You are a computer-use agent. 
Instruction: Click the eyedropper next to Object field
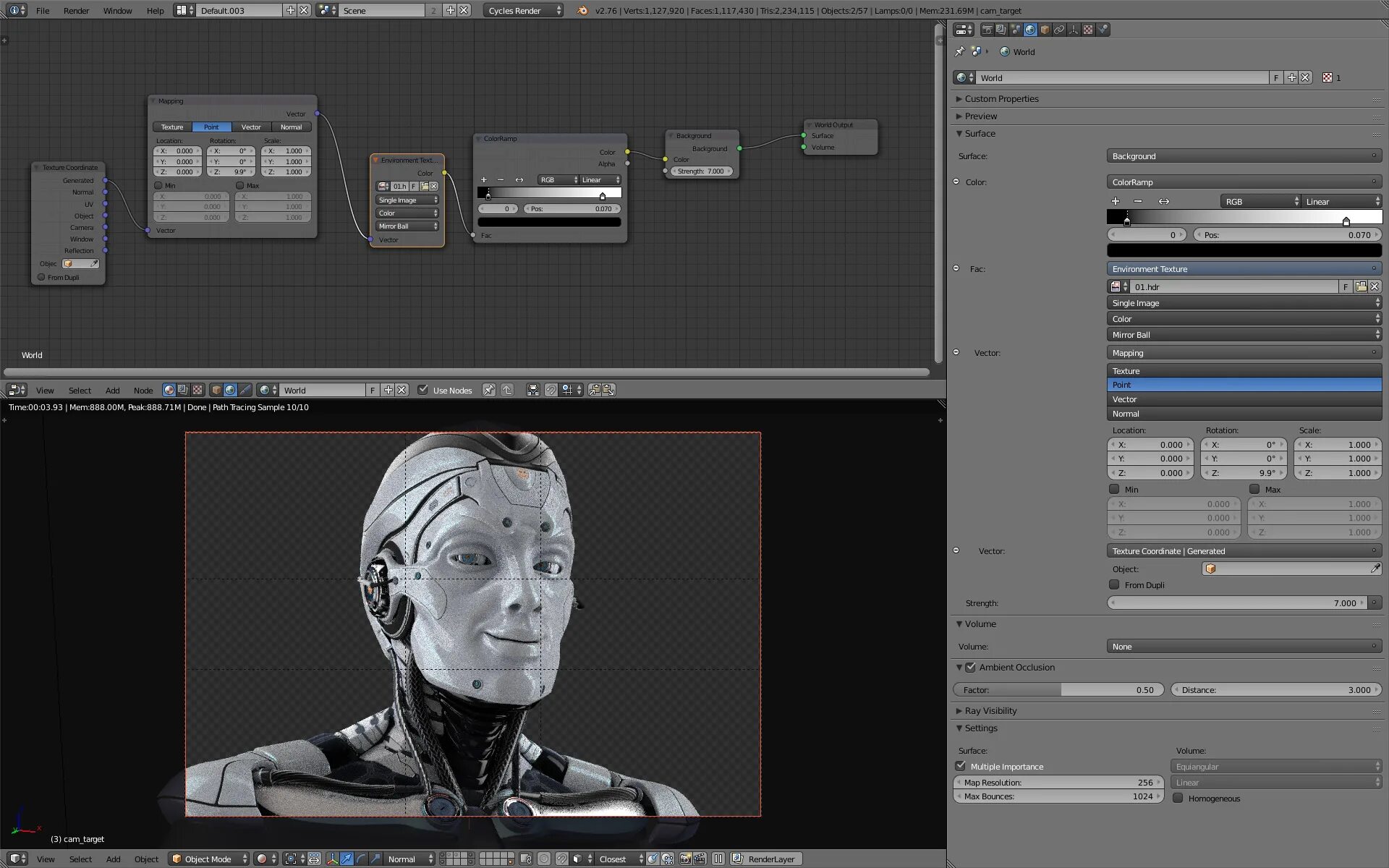[1375, 569]
